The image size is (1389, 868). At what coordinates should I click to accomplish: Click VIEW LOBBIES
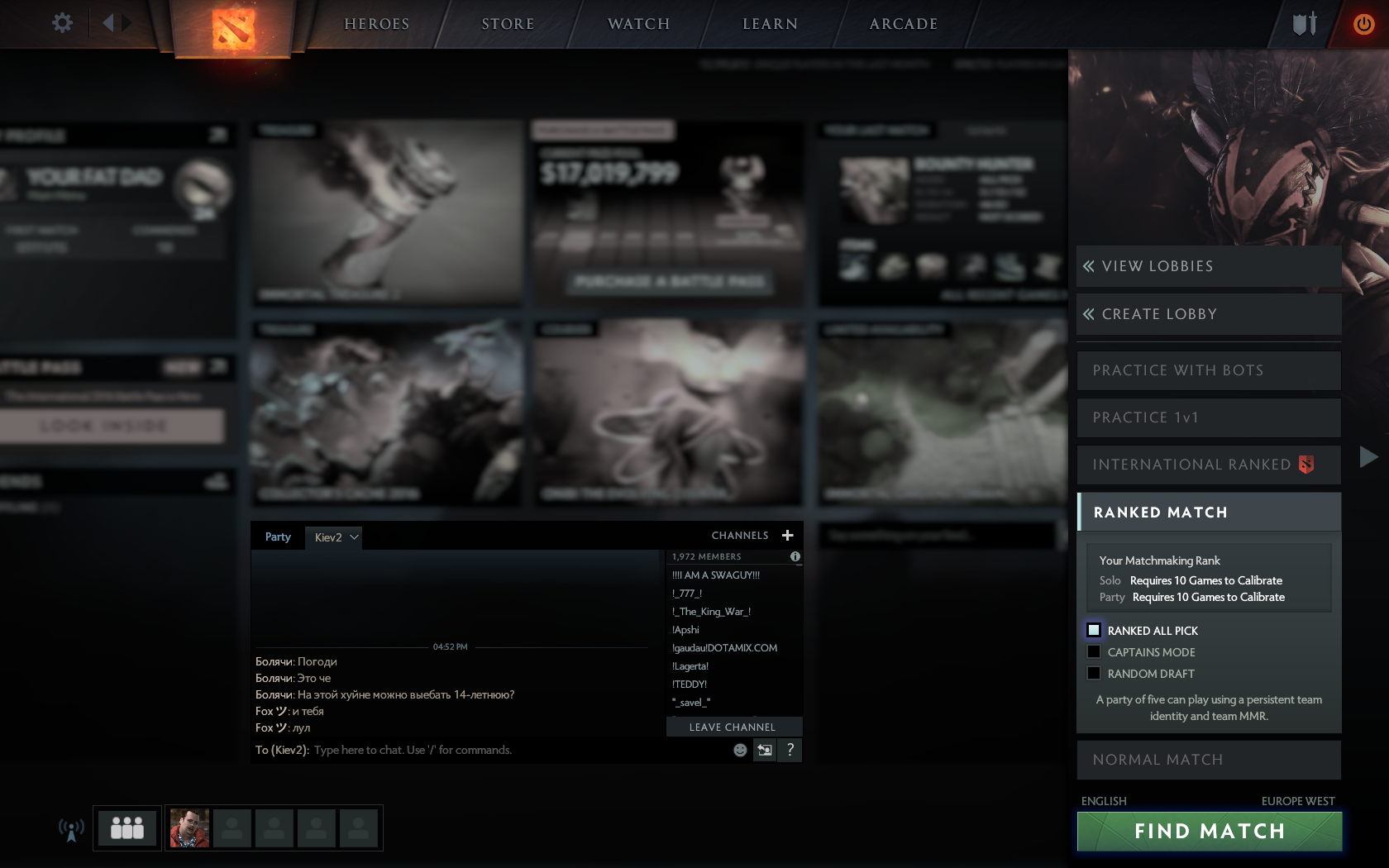tap(1209, 266)
